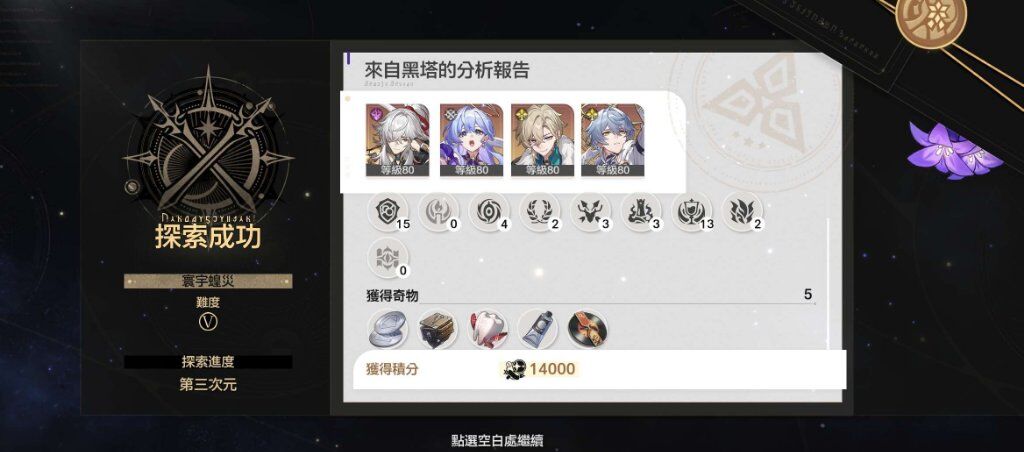Screen dimensions: 1024x452
Task: Click the Erudition icon on second row
Action: [388, 258]
